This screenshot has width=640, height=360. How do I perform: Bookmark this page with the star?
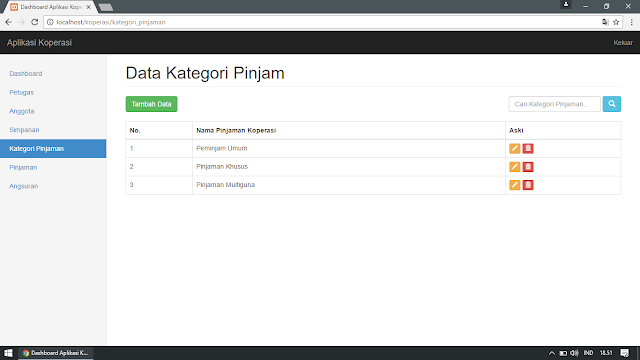[x=616, y=22]
